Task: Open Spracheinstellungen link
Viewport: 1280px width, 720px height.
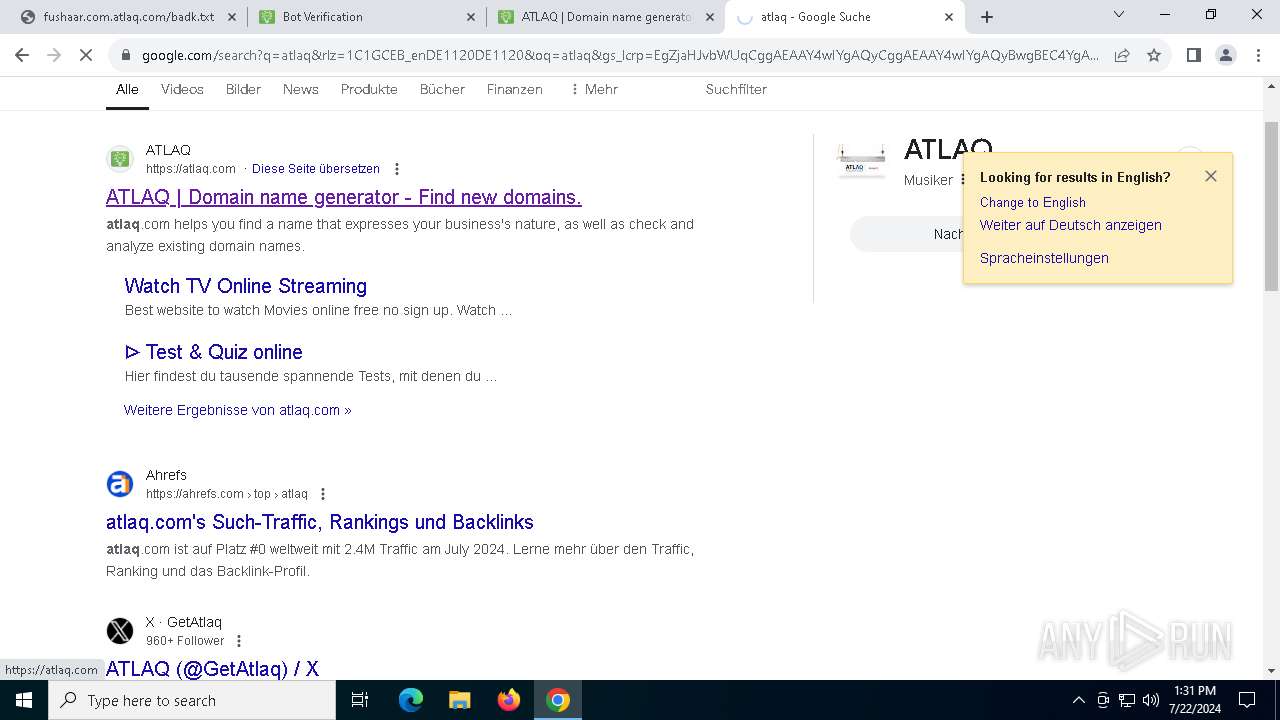Action: [x=1044, y=258]
